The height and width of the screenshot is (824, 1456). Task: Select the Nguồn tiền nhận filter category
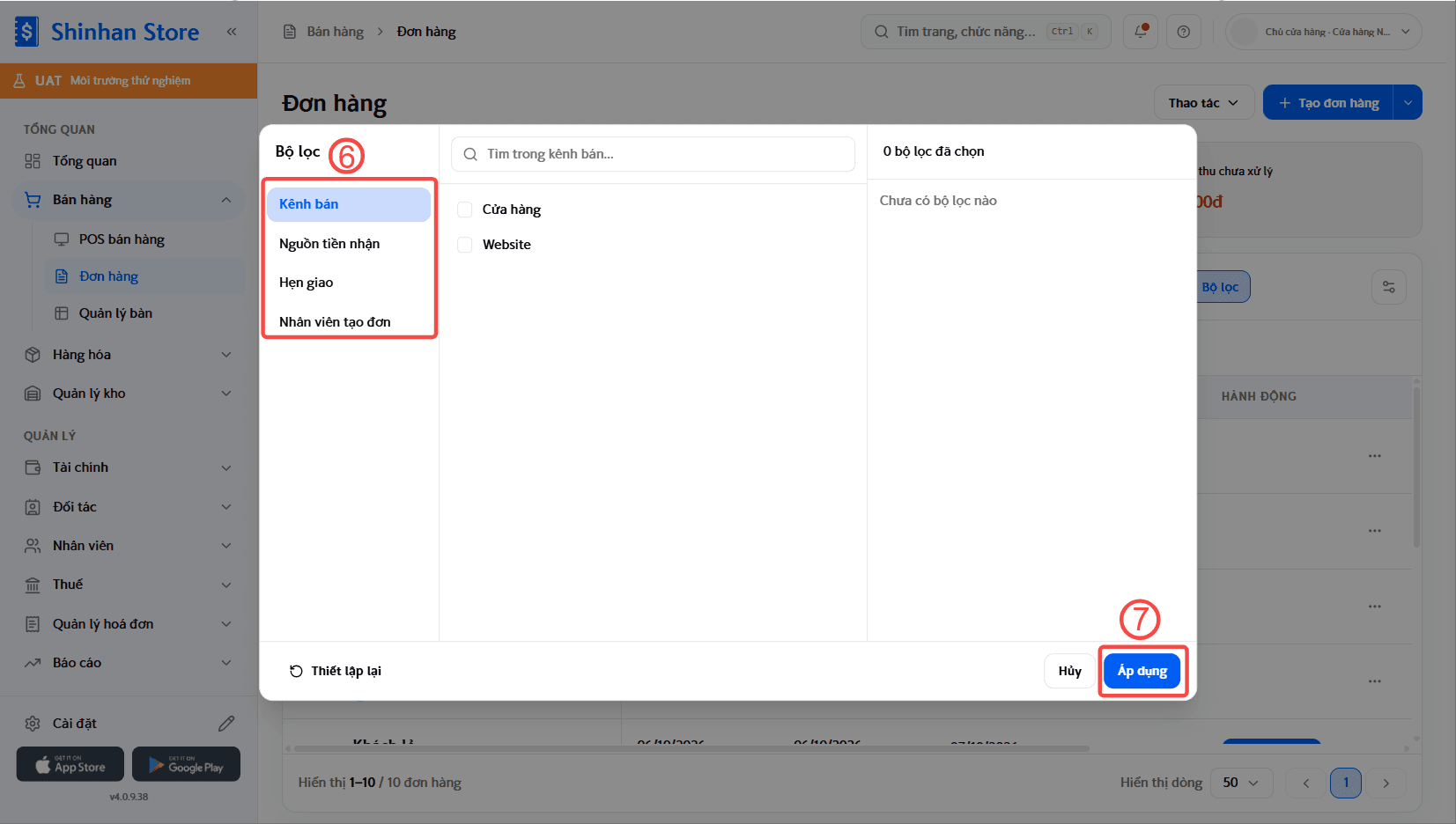pyautogui.click(x=349, y=244)
